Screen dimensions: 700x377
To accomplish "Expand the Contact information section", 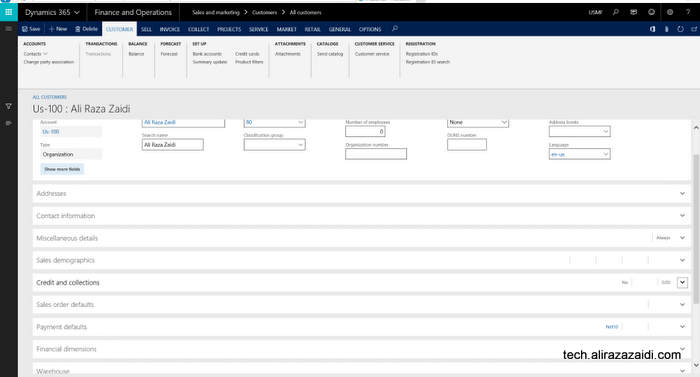I will tap(362, 216).
